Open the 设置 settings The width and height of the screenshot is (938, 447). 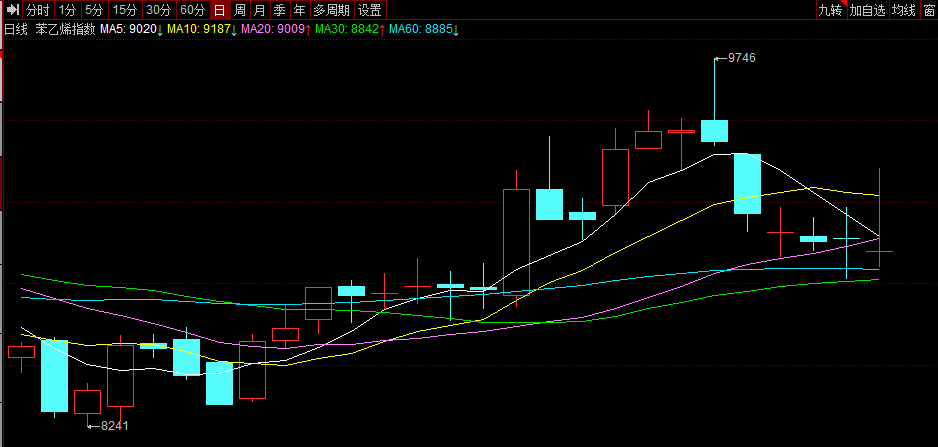click(x=370, y=10)
